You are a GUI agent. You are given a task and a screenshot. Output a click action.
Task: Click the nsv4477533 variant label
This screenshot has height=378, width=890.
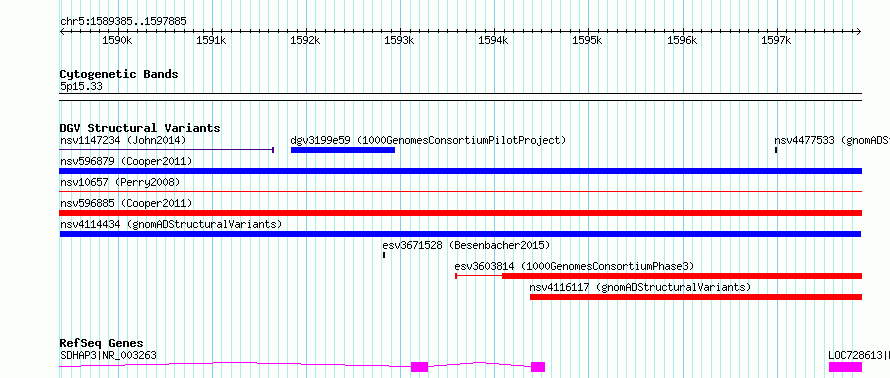[x=832, y=140]
